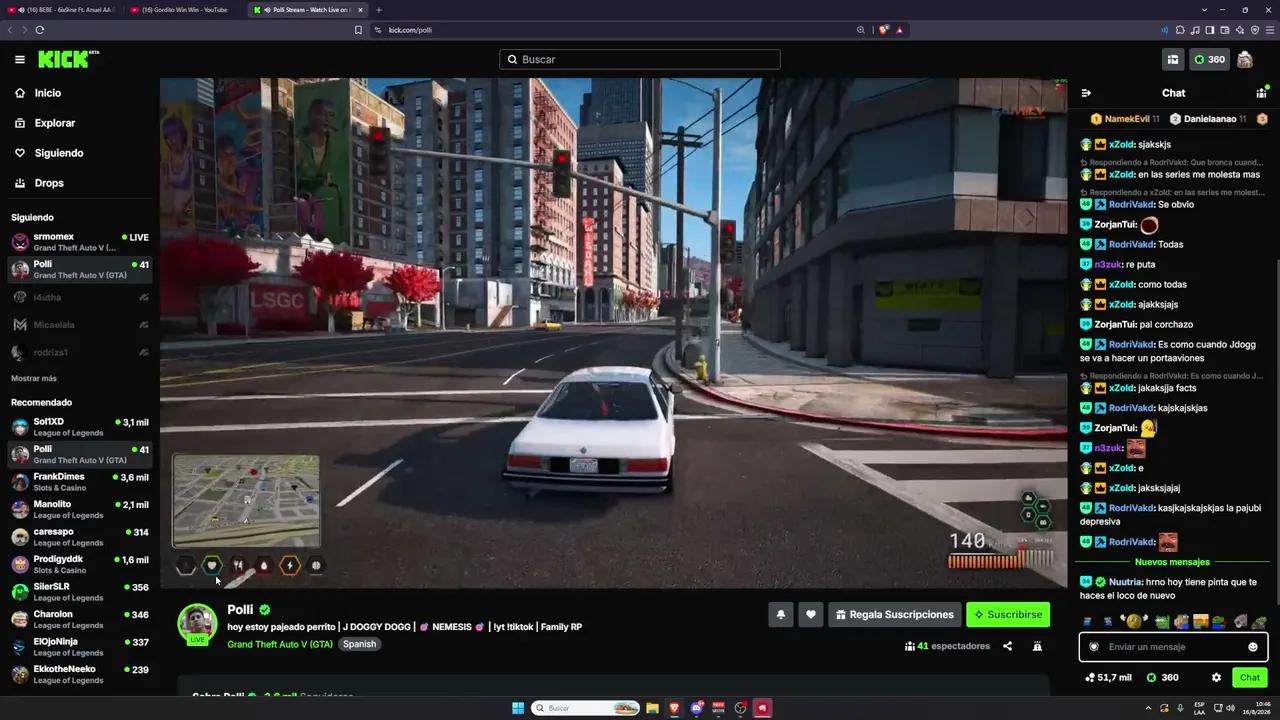Open recommended channel SilerSLR

80,592
